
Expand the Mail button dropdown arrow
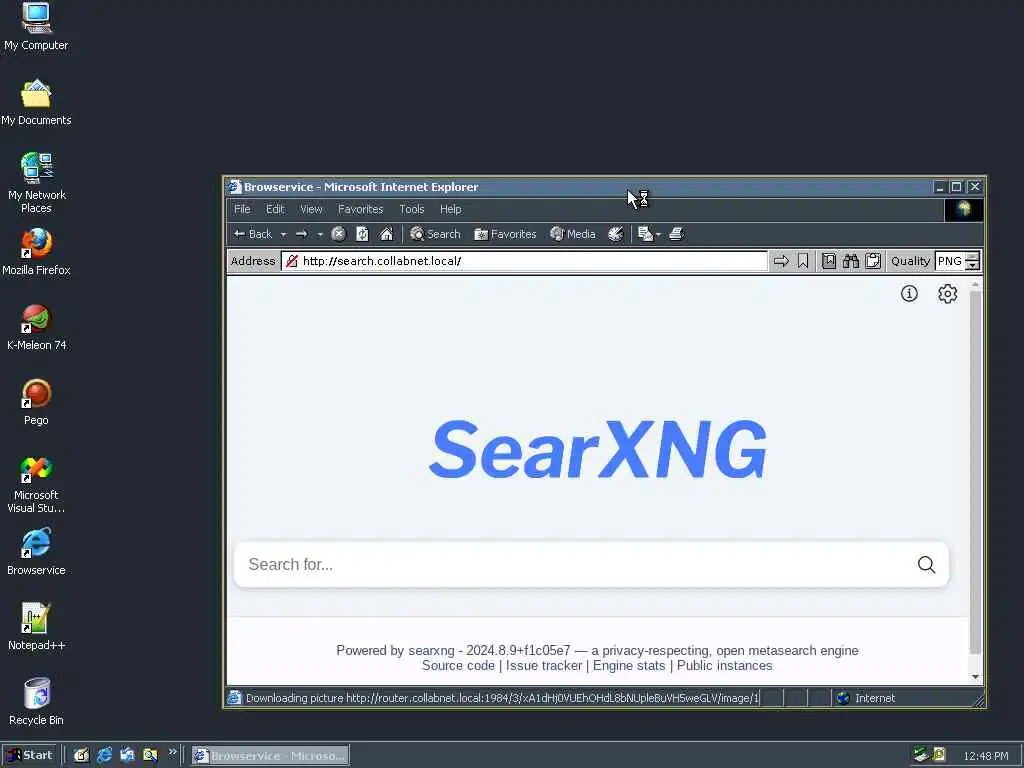[658, 234]
